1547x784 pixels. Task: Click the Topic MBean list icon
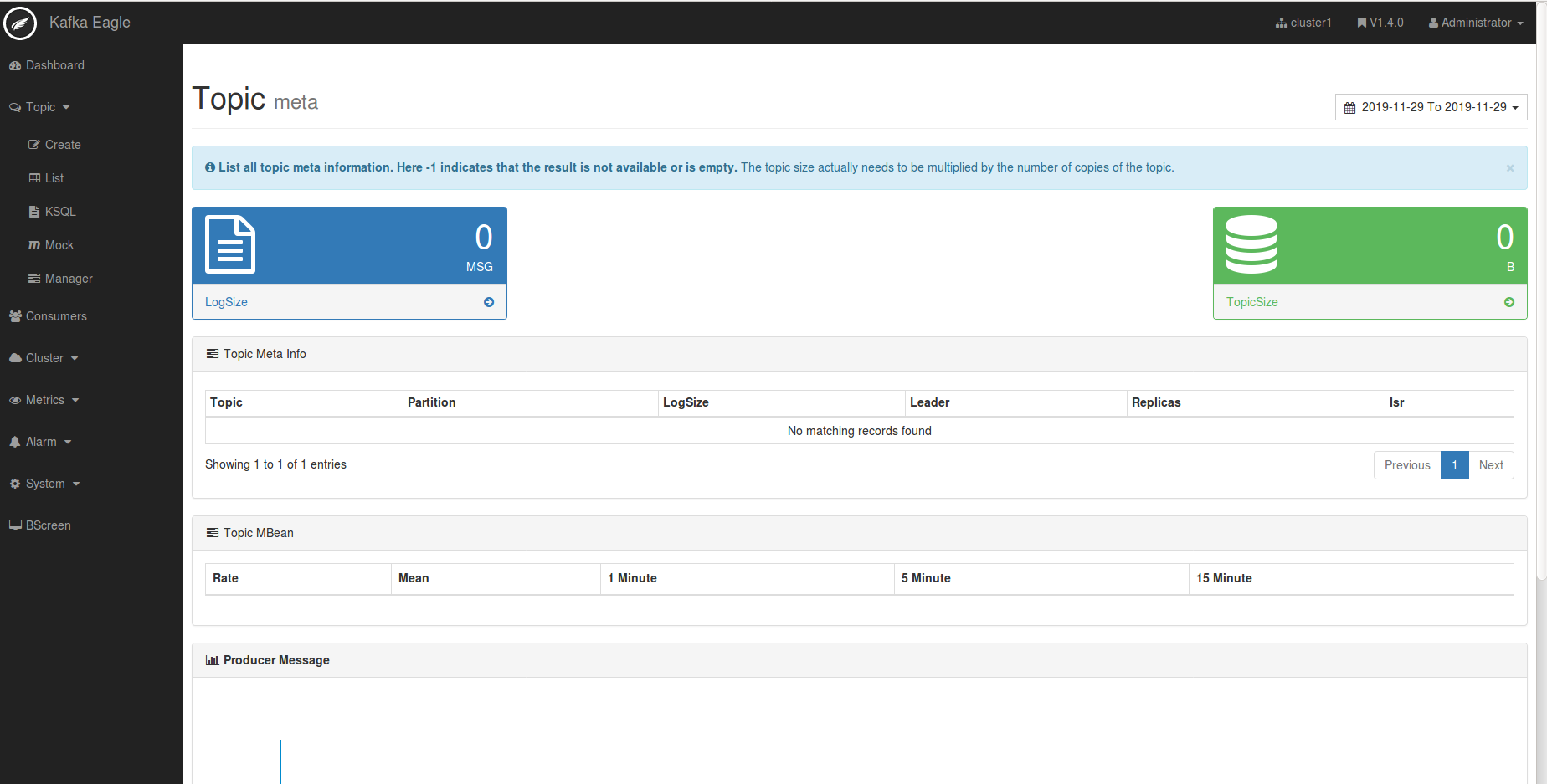(213, 533)
